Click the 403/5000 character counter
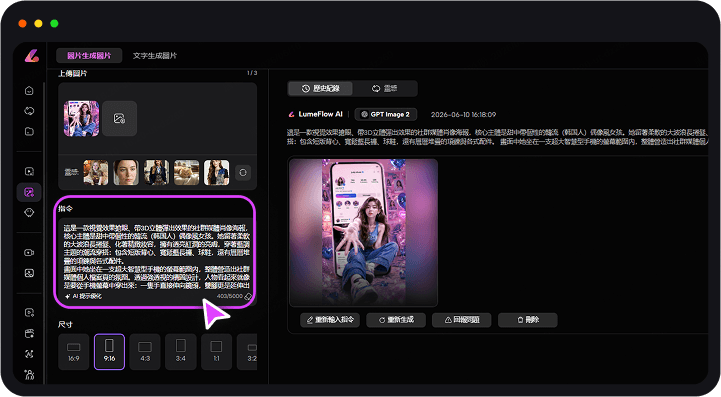This screenshot has width=721, height=397. click(229, 296)
